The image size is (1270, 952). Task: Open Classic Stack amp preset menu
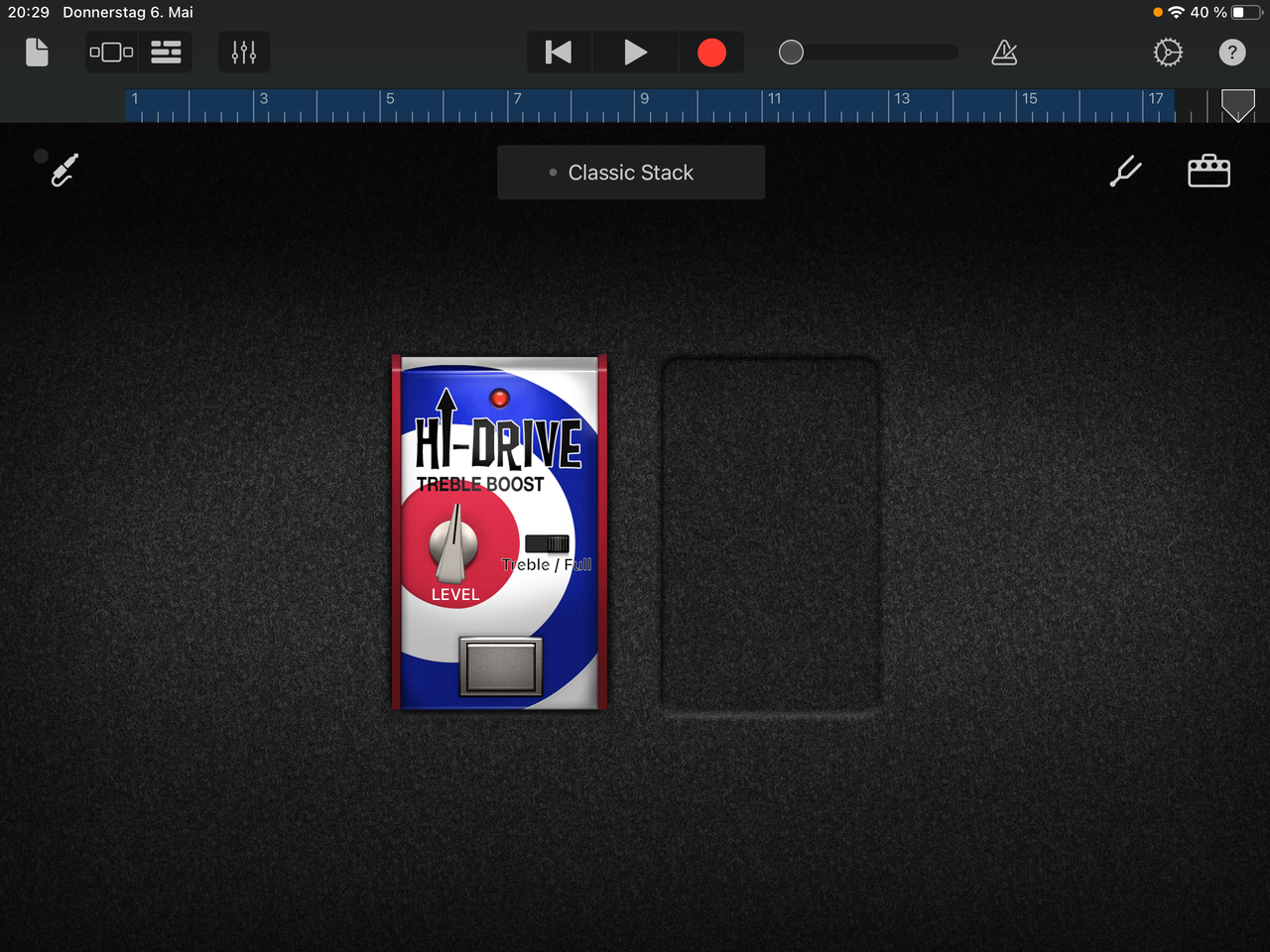631,173
